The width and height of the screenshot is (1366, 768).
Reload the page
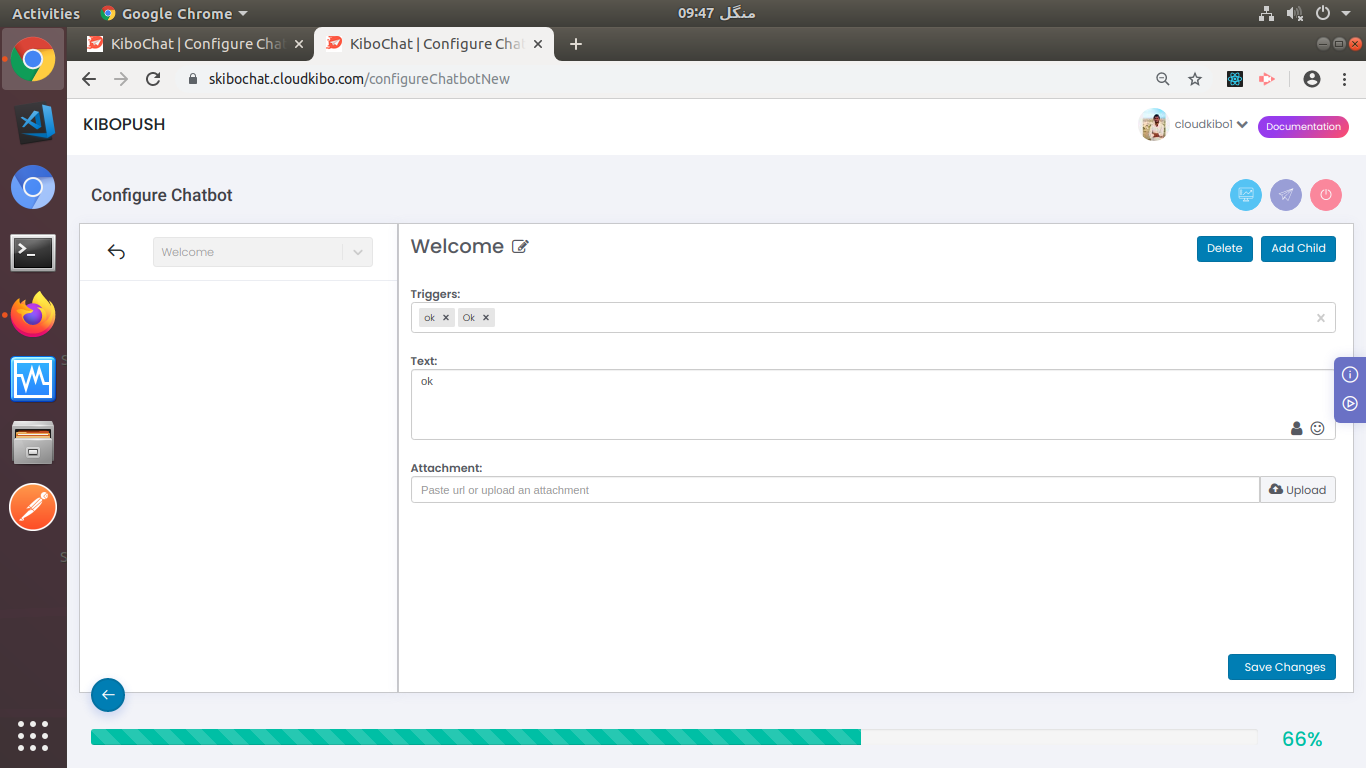point(153,79)
